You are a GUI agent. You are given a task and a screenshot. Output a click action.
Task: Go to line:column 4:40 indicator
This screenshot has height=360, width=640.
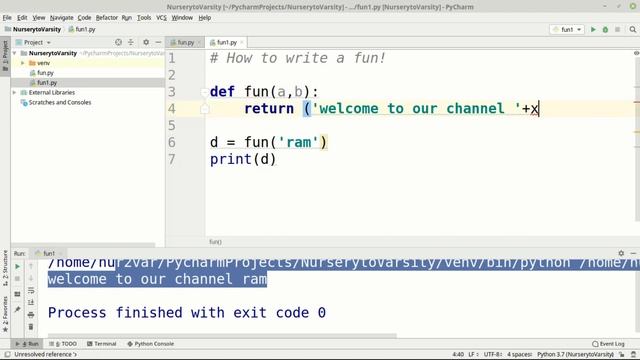[x=458, y=354]
